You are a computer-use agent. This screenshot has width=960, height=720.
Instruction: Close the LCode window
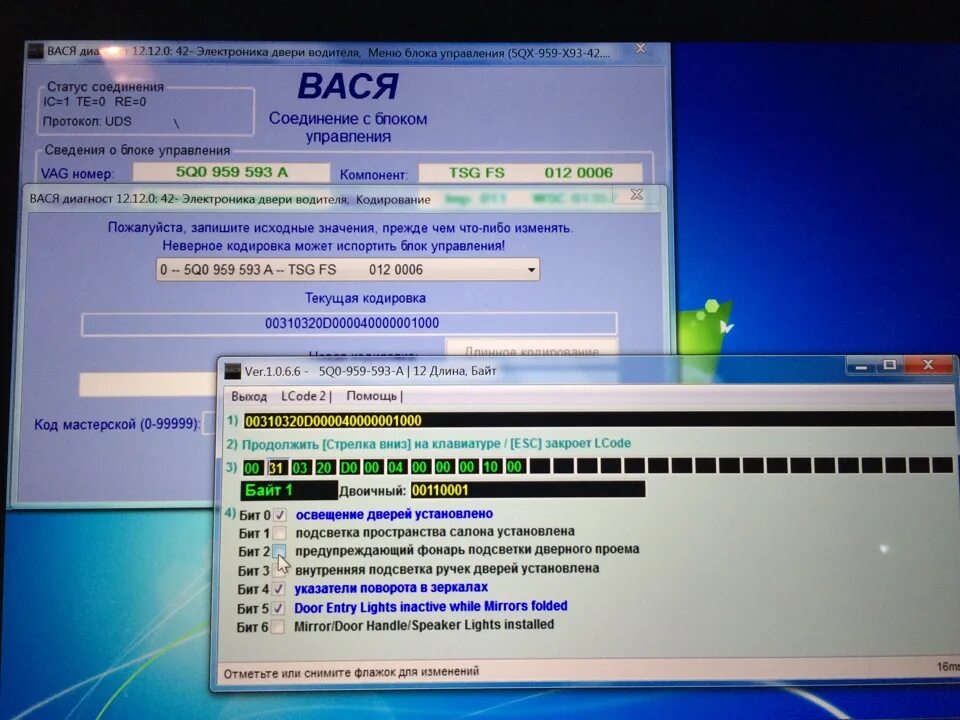point(929,365)
